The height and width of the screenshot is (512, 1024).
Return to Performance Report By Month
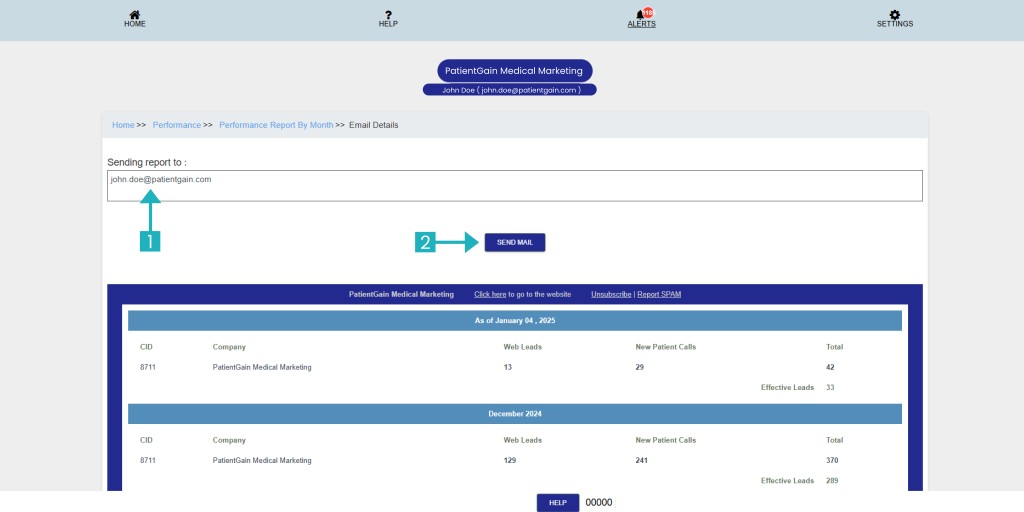[276, 125]
